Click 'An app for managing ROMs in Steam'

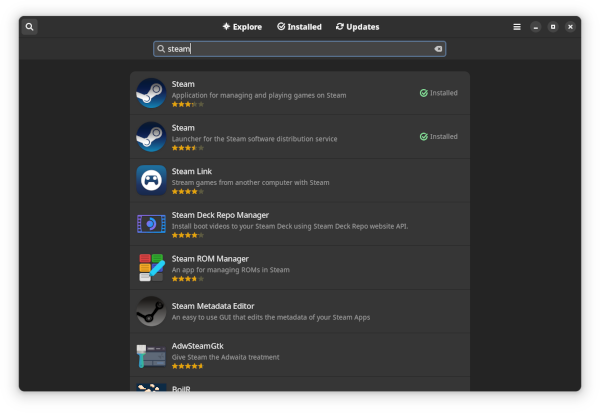tap(230, 270)
